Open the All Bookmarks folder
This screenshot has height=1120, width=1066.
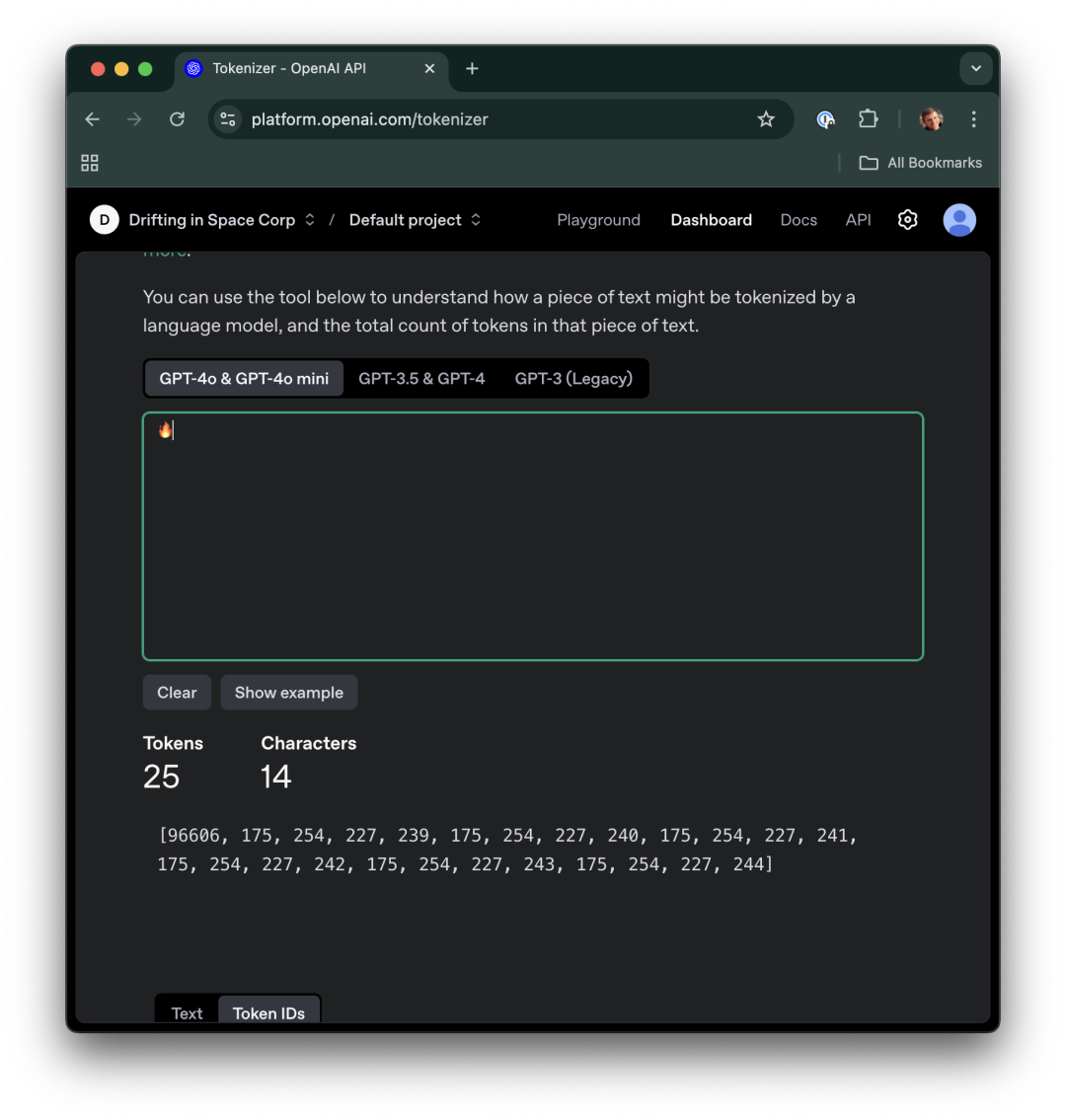920,163
